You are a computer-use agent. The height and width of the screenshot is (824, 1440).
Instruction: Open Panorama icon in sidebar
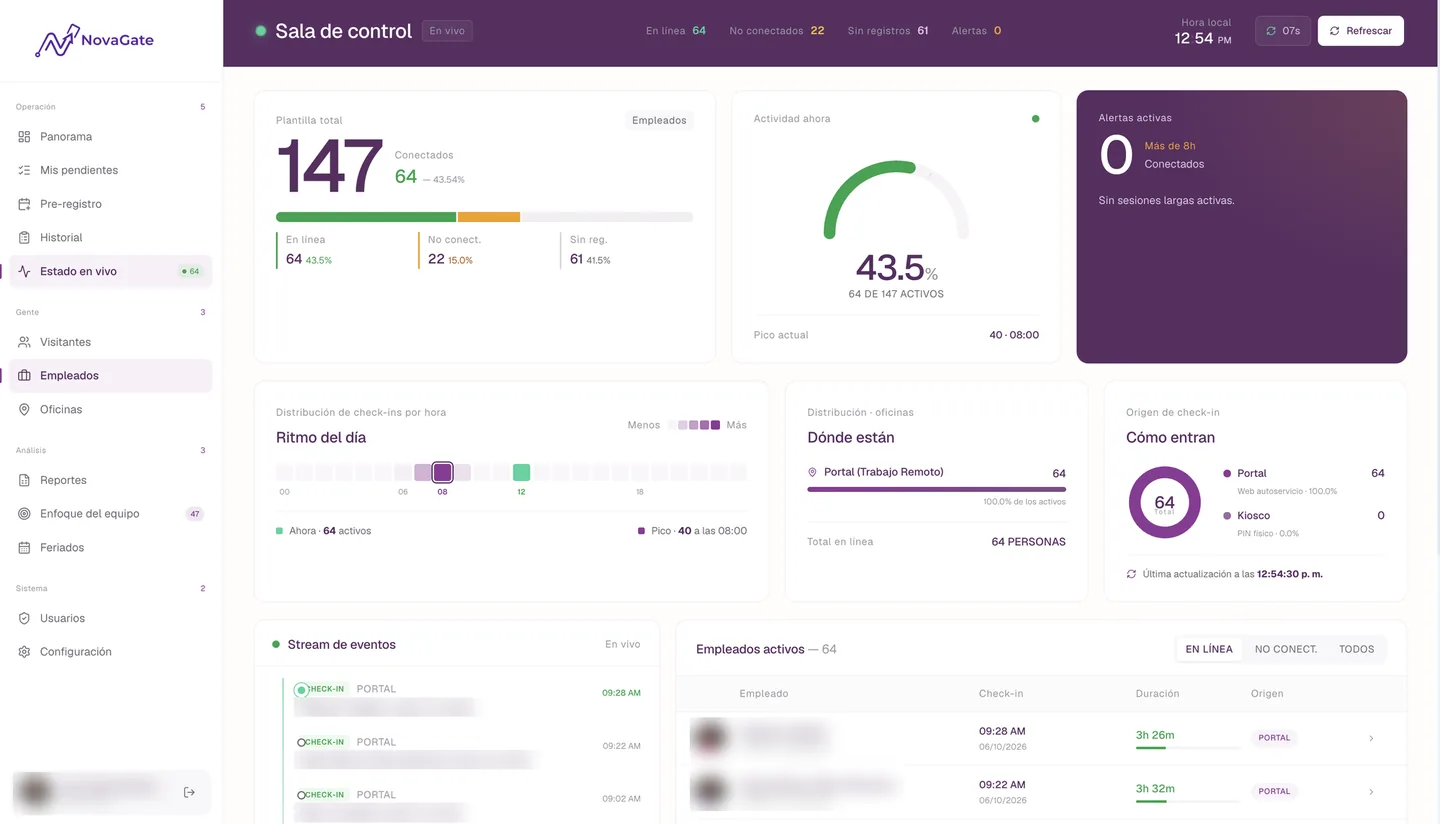(x=24, y=136)
